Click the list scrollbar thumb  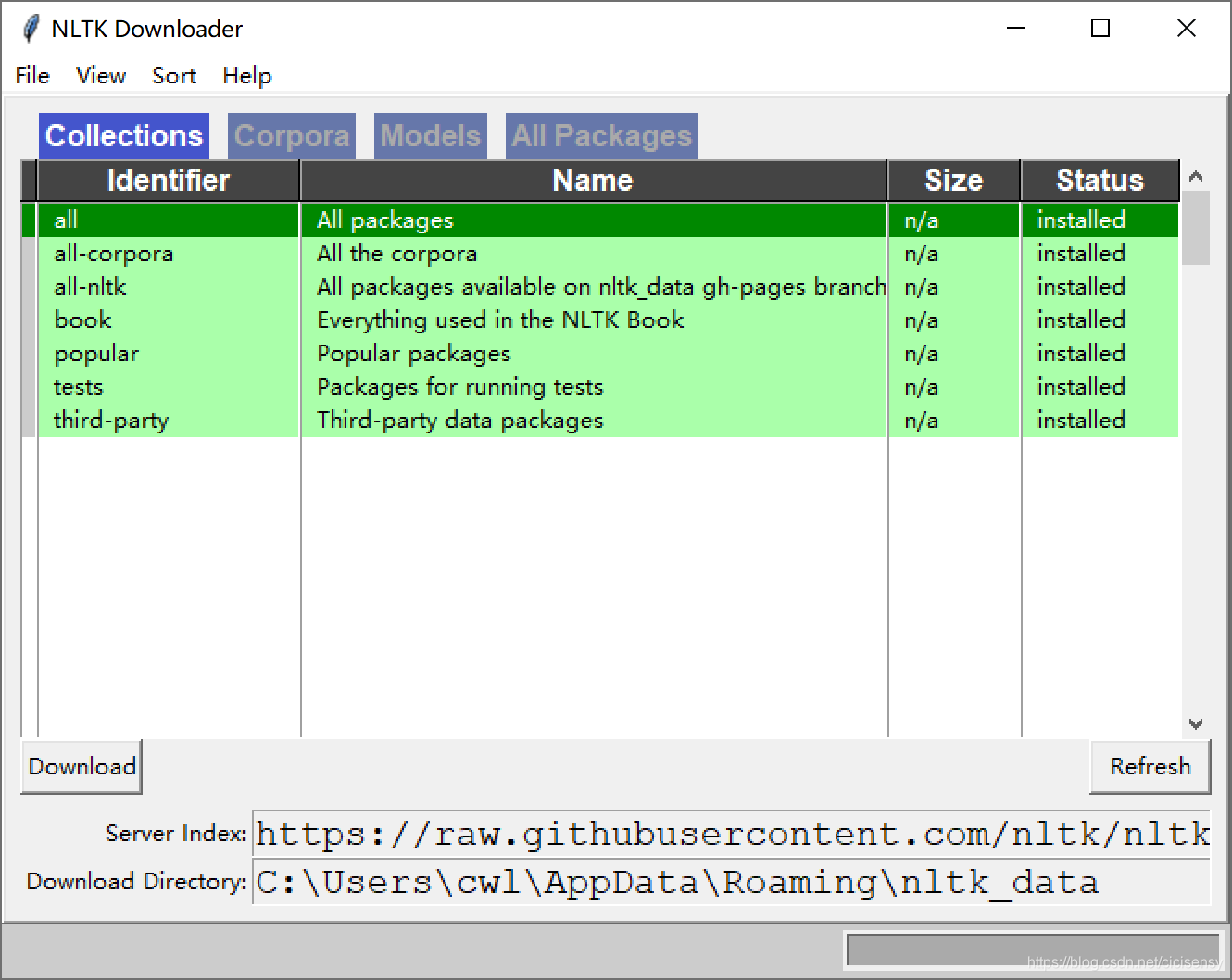coord(1196,228)
